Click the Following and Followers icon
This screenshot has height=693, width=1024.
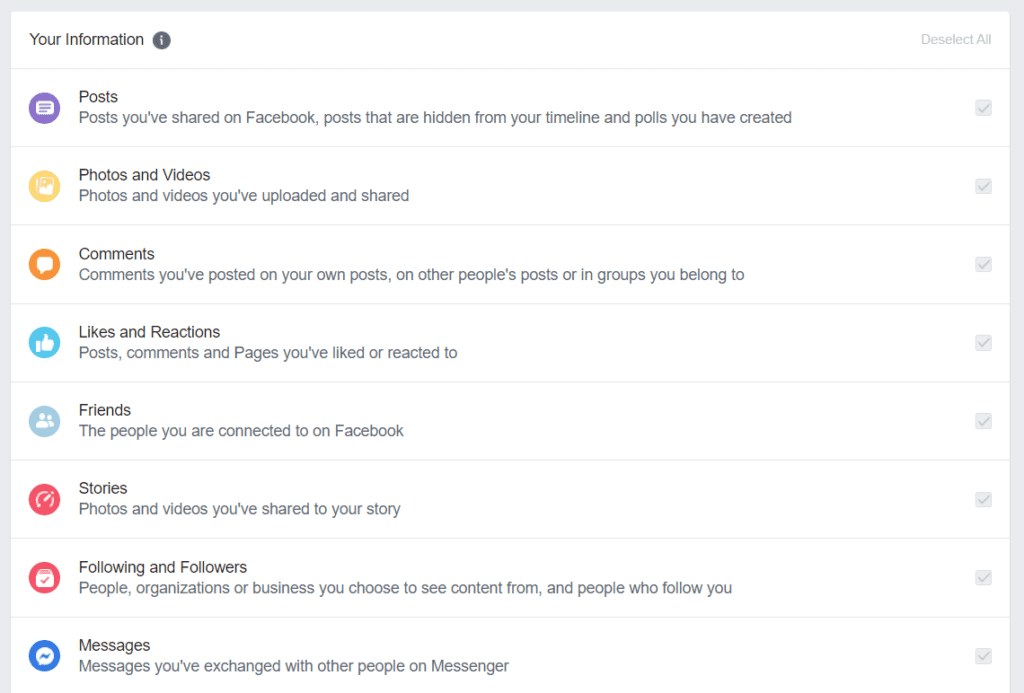tap(44, 578)
